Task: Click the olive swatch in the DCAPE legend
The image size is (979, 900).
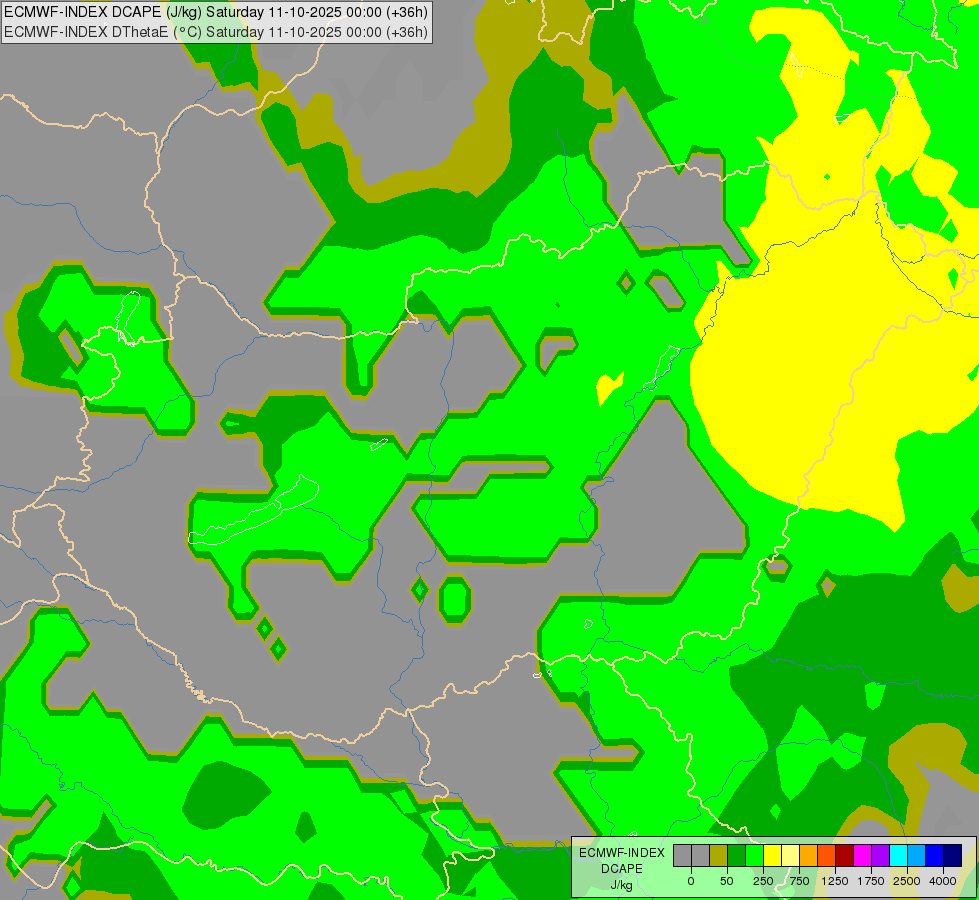Action: coord(718,855)
